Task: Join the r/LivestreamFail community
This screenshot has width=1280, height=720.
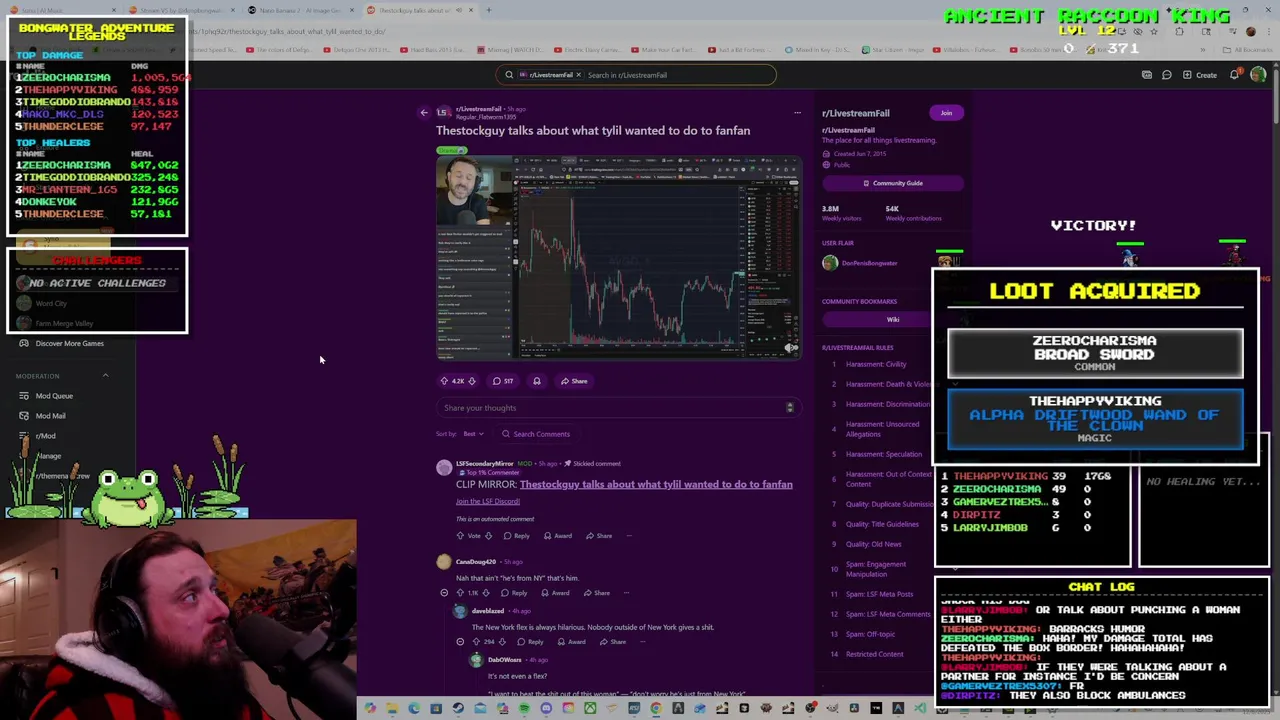Action: pos(946,113)
